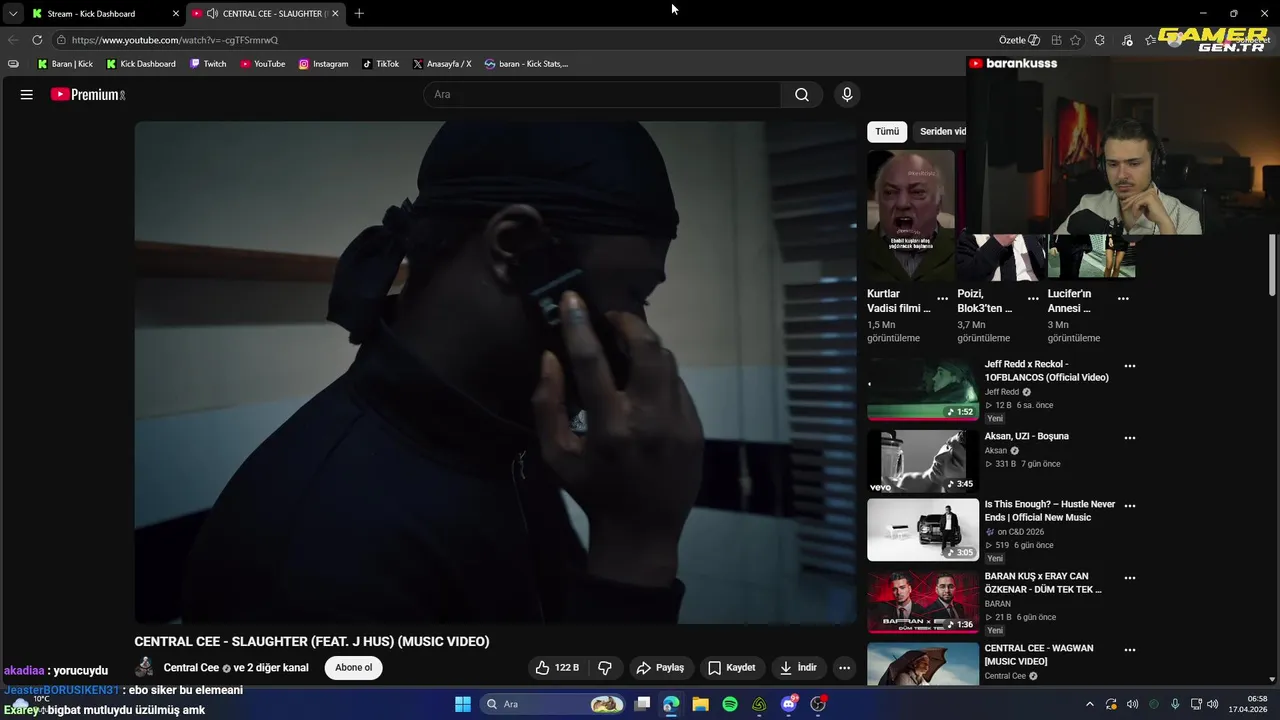This screenshot has width=1280, height=720.
Task: Open the YouTube hamburger guide menu
Action: point(27,94)
